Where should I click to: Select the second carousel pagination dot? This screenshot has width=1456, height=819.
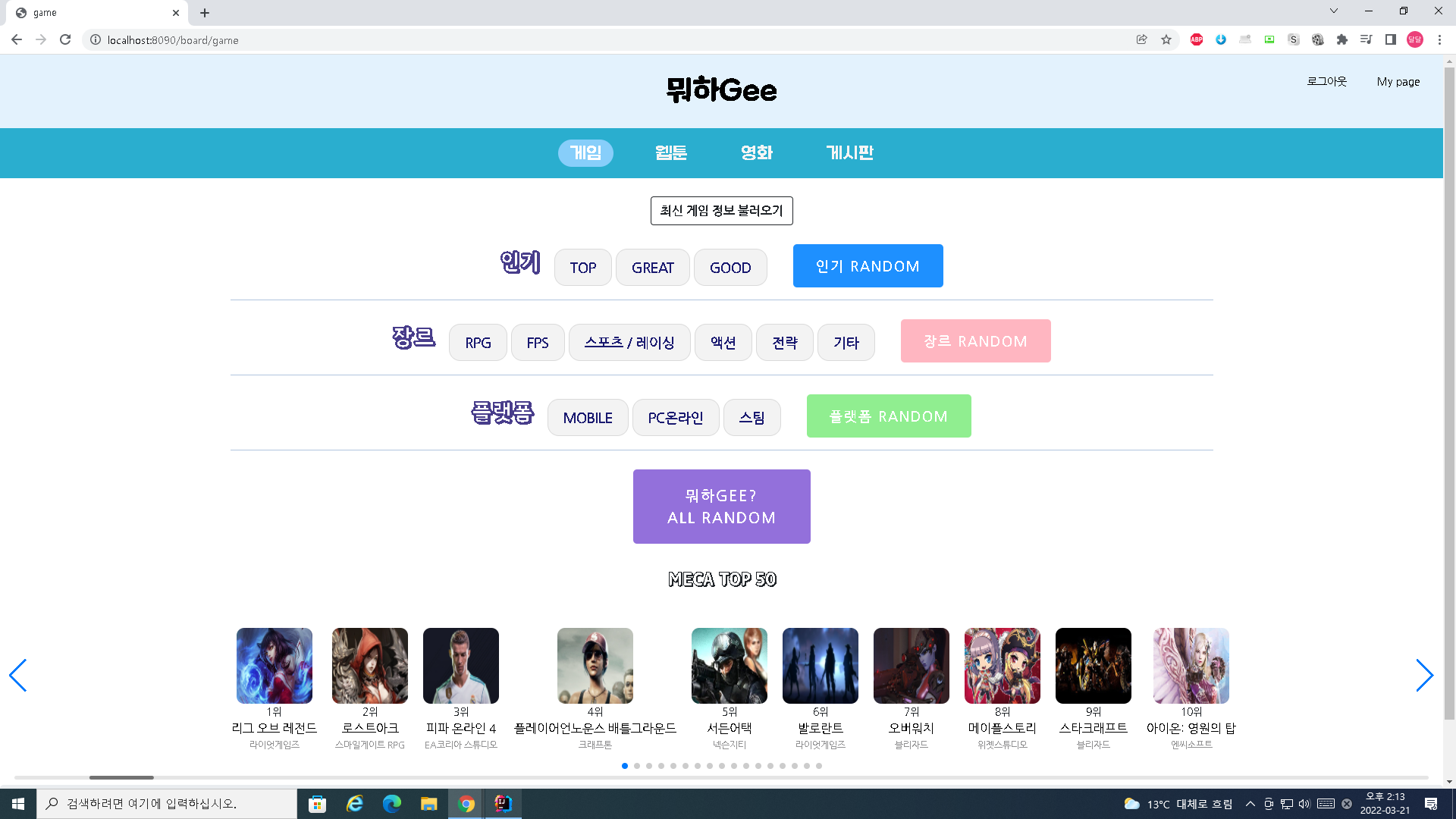(637, 766)
